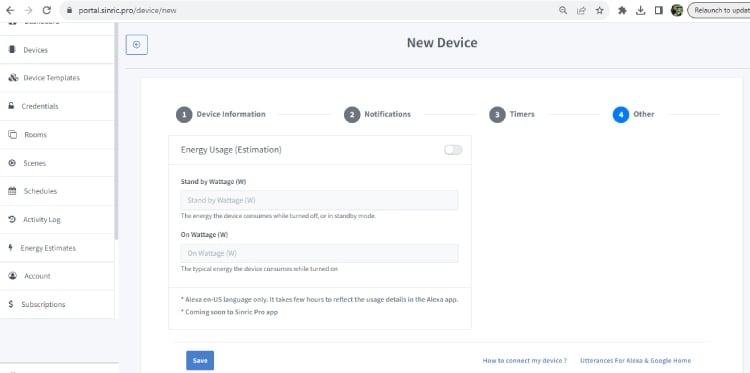Click the Credentials lock icon
The height and width of the screenshot is (373, 750).
coord(11,106)
